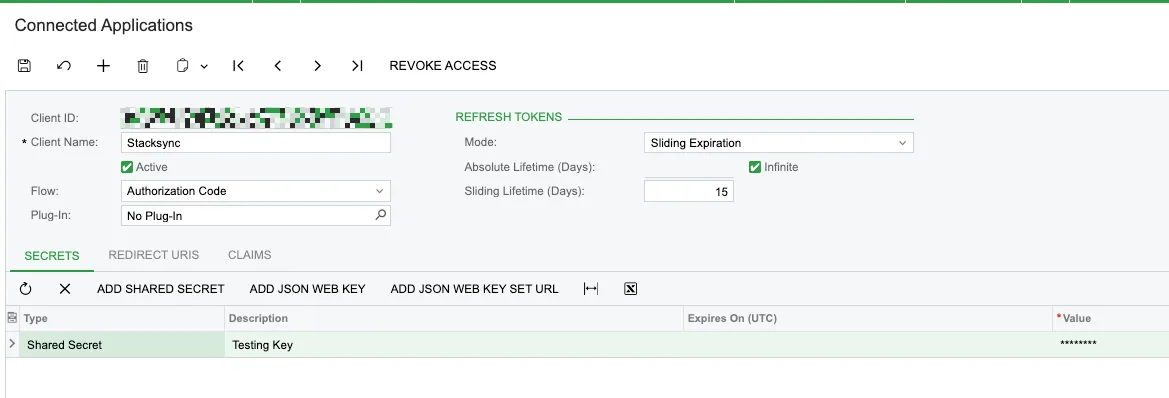Click into the Client Name field

(256, 142)
